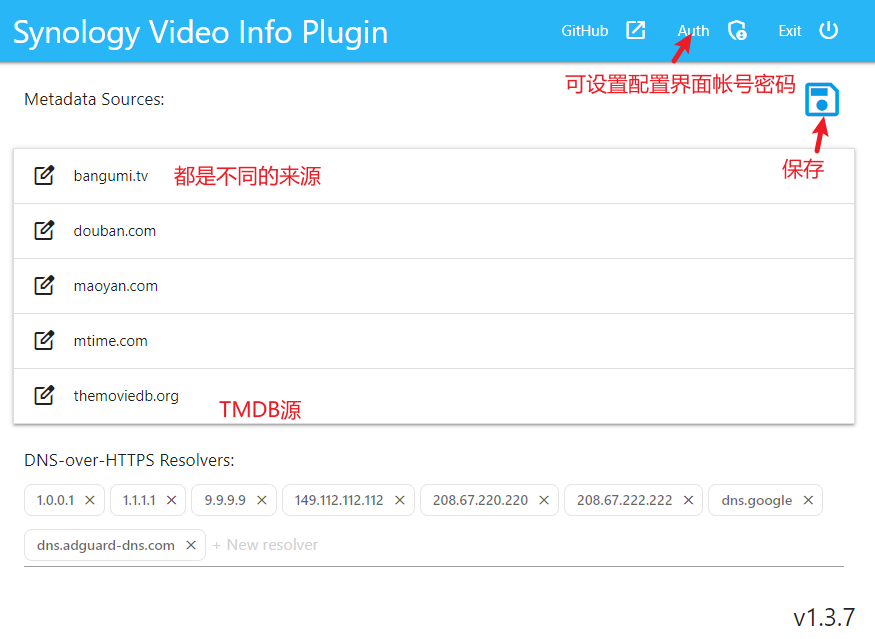Click the 149.112.112.112 resolver text
This screenshot has width=875, height=639.
click(x=339, y=500)
